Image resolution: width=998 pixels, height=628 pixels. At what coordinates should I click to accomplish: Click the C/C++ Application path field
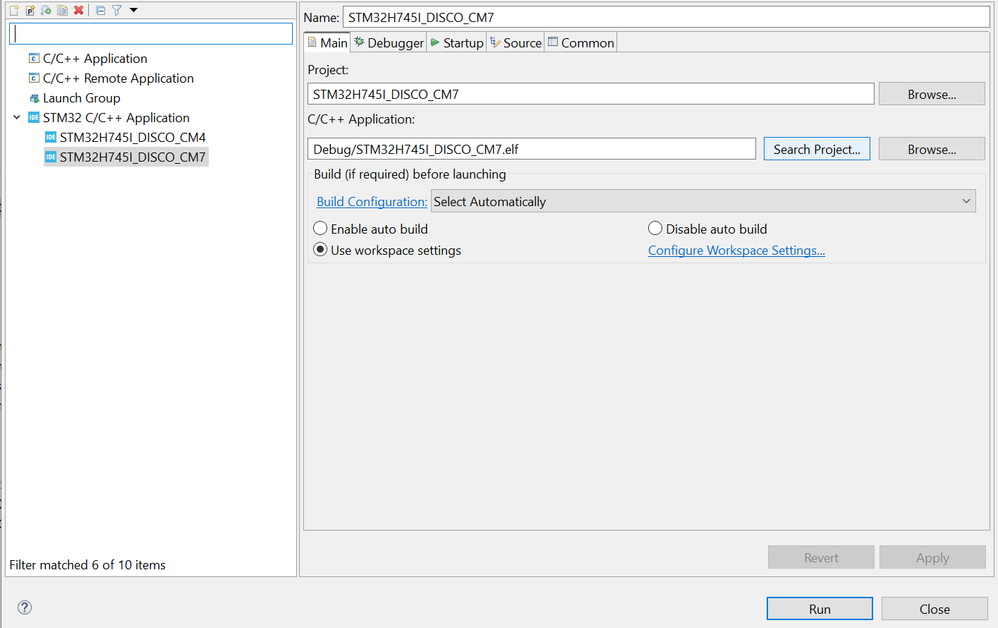(x=531, y=150)
